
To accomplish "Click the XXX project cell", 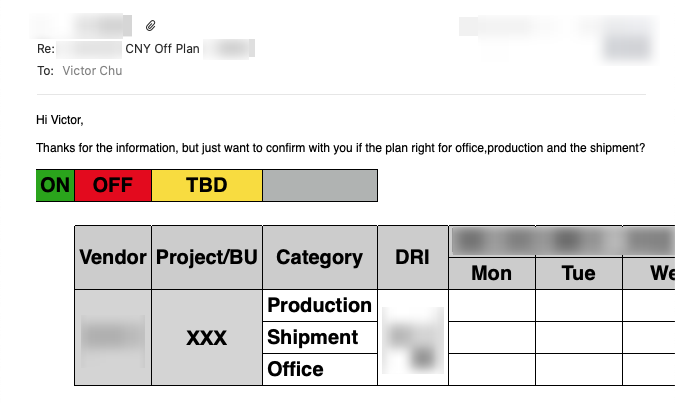I will click(207, 338).
